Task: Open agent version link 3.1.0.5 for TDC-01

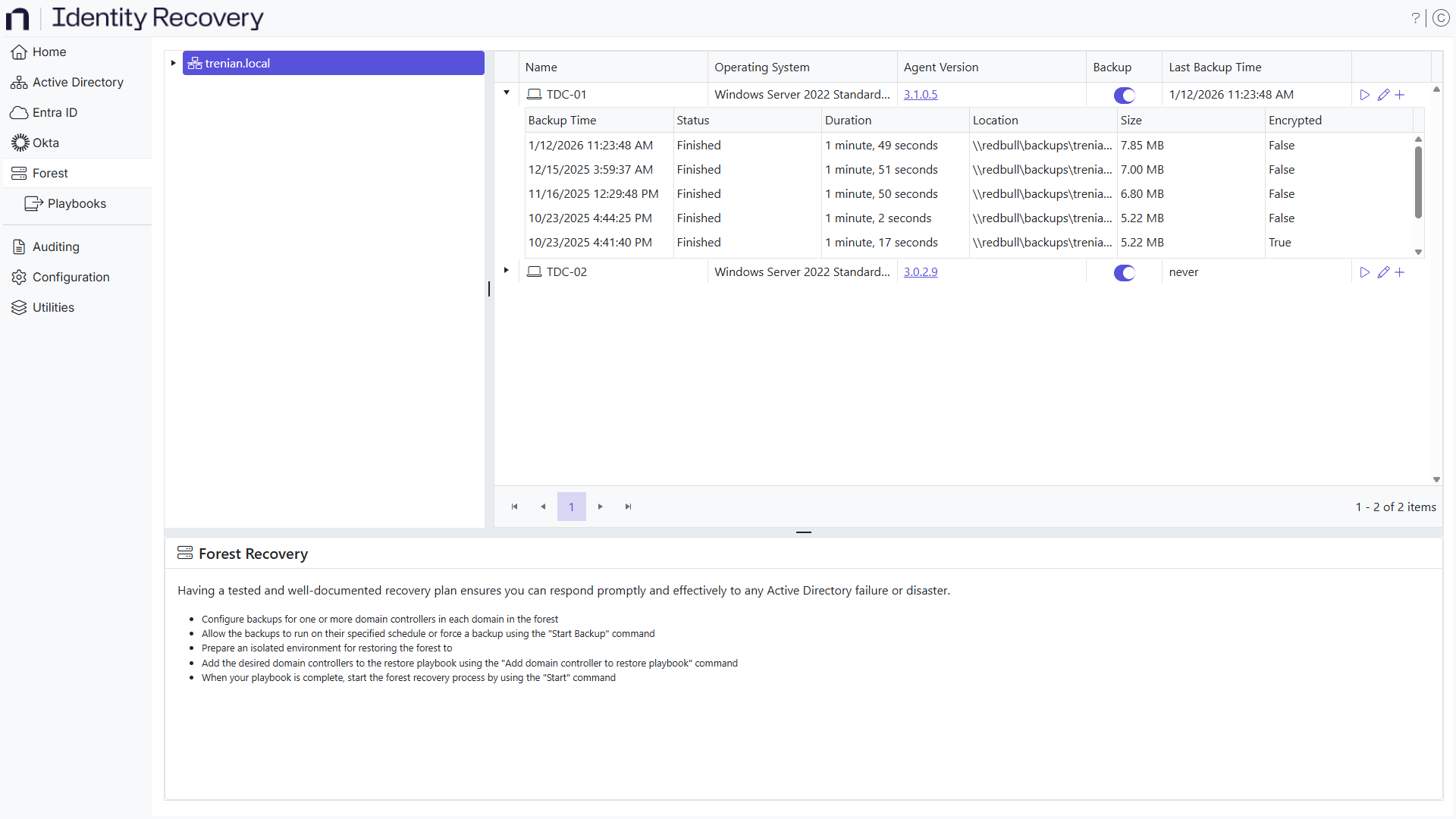Action: tap(921, 94)
